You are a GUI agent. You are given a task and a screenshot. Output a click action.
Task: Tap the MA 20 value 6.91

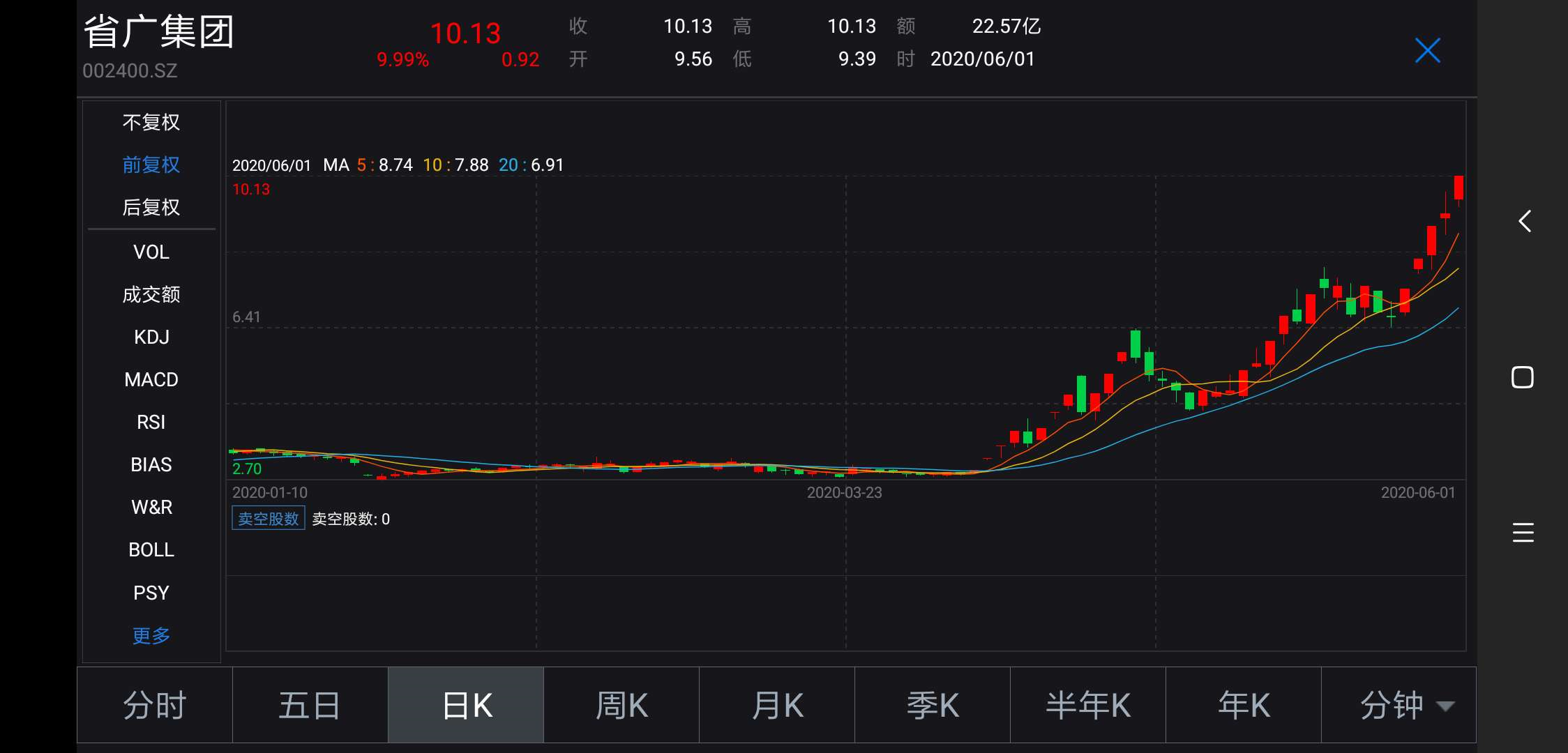pyautogui.click(x=548, y=165)
